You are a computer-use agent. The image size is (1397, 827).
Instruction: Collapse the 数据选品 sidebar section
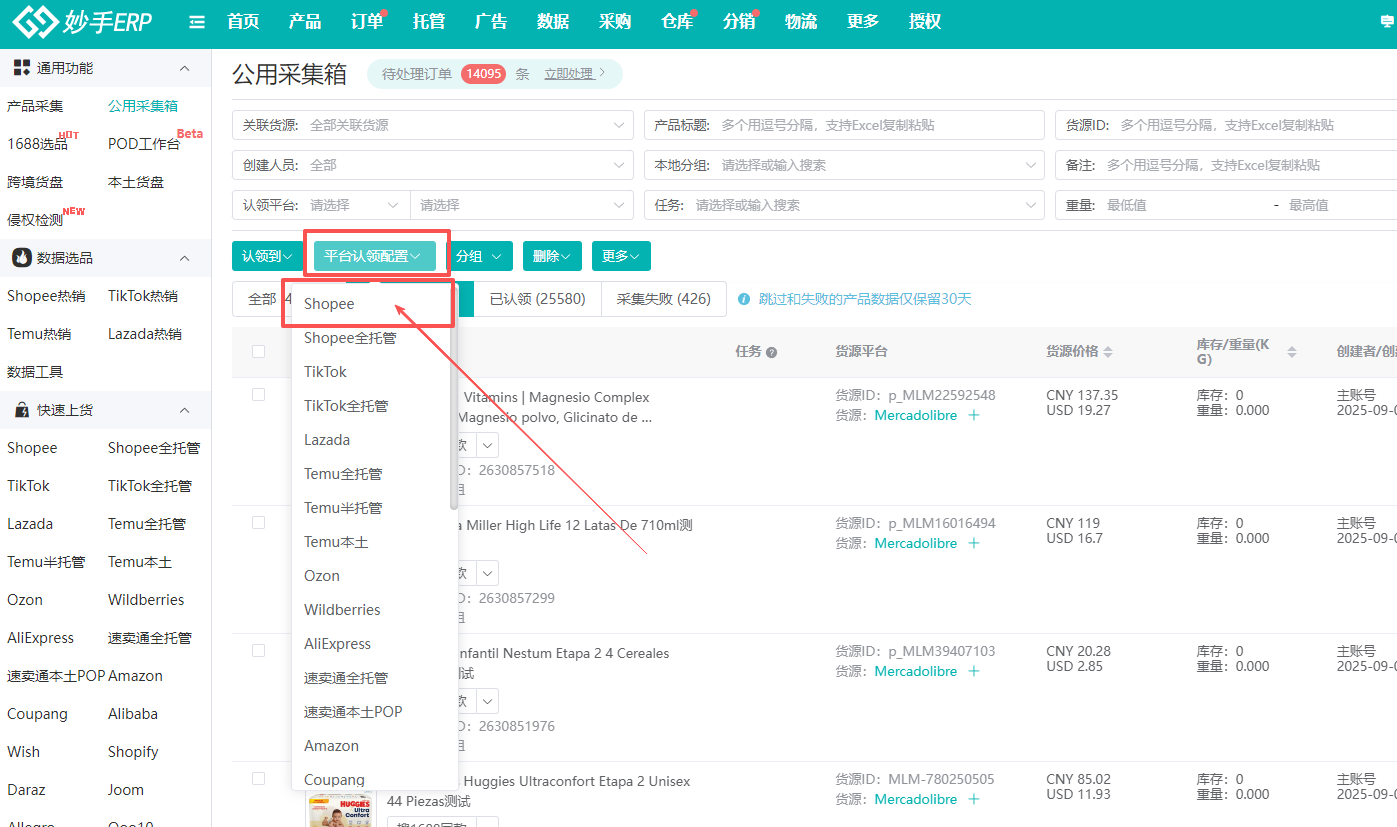tap(184, 258)
